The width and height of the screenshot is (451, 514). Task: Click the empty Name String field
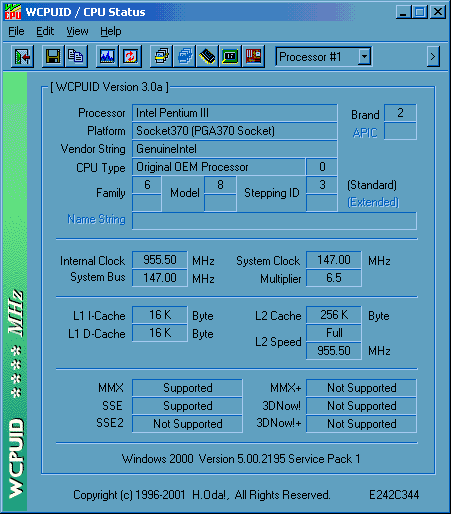coord(274,221)
